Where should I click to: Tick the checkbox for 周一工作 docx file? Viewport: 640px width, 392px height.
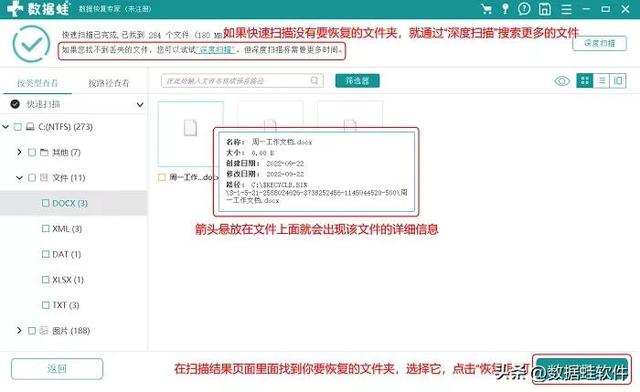(162, 177)
